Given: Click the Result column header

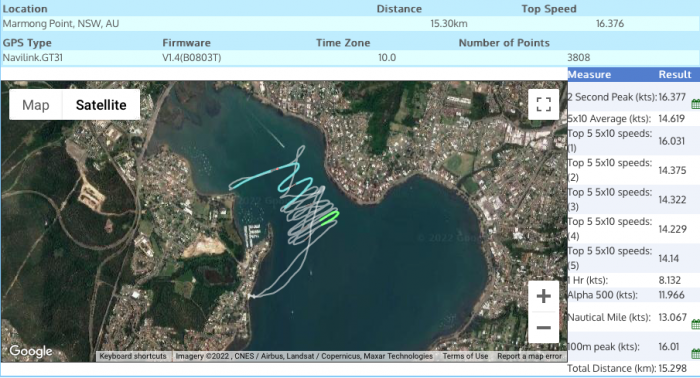Looking at the screenshot, I should 675,75.
